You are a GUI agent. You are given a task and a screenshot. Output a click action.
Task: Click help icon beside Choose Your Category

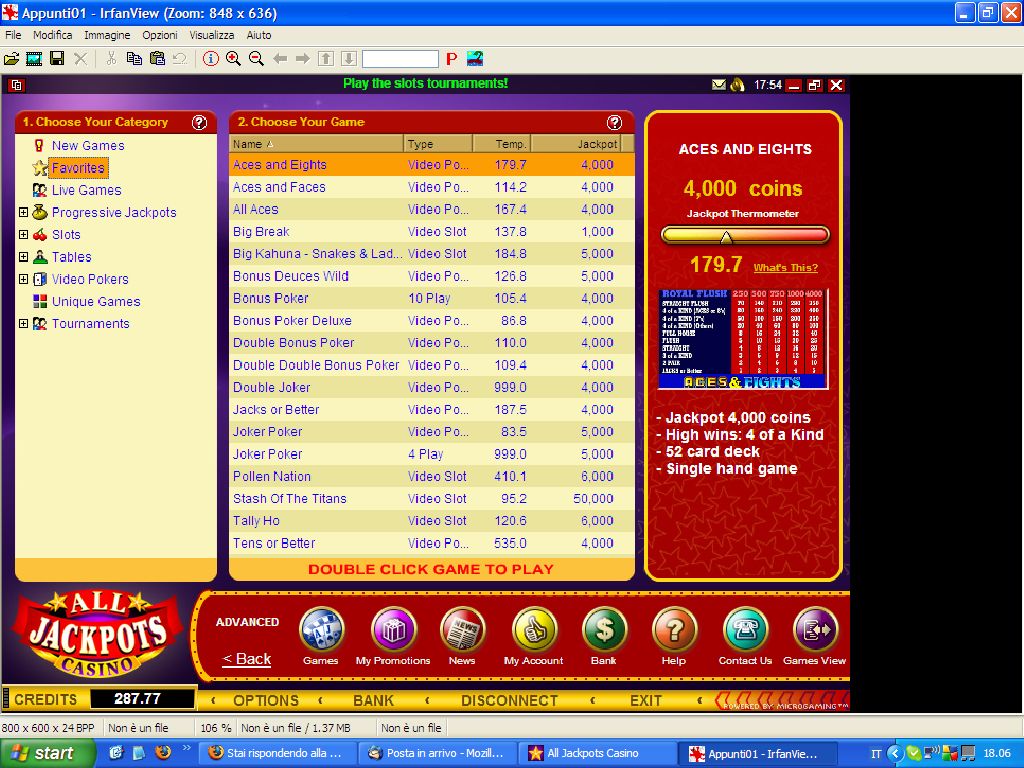[x=199, y=122]
